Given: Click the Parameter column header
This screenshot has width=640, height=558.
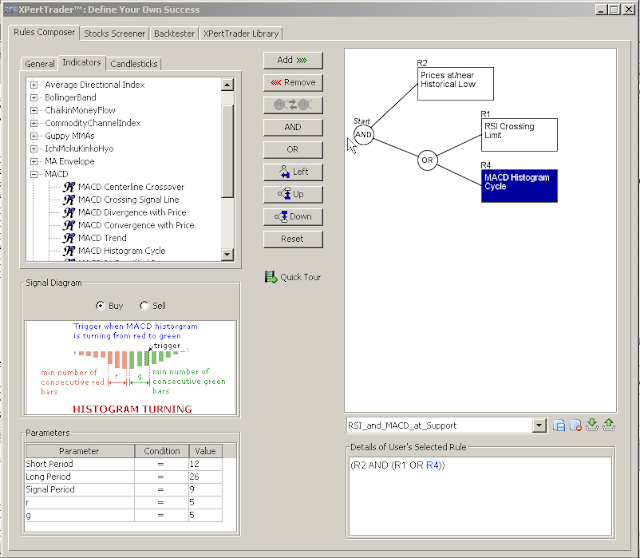Looking at the screenshot, I should [80, 451].
